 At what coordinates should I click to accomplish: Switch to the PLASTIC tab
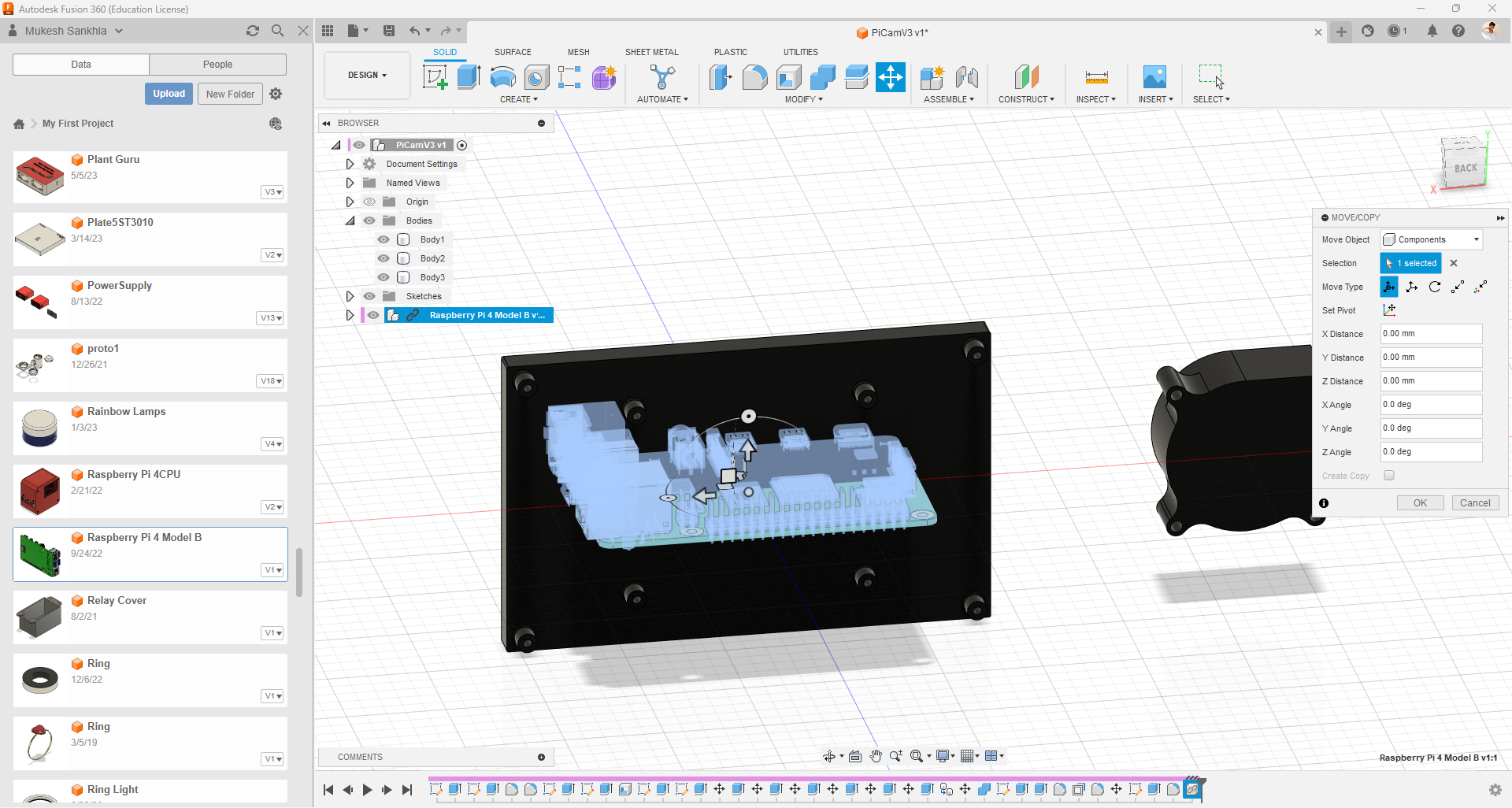(x=731, y=52)
